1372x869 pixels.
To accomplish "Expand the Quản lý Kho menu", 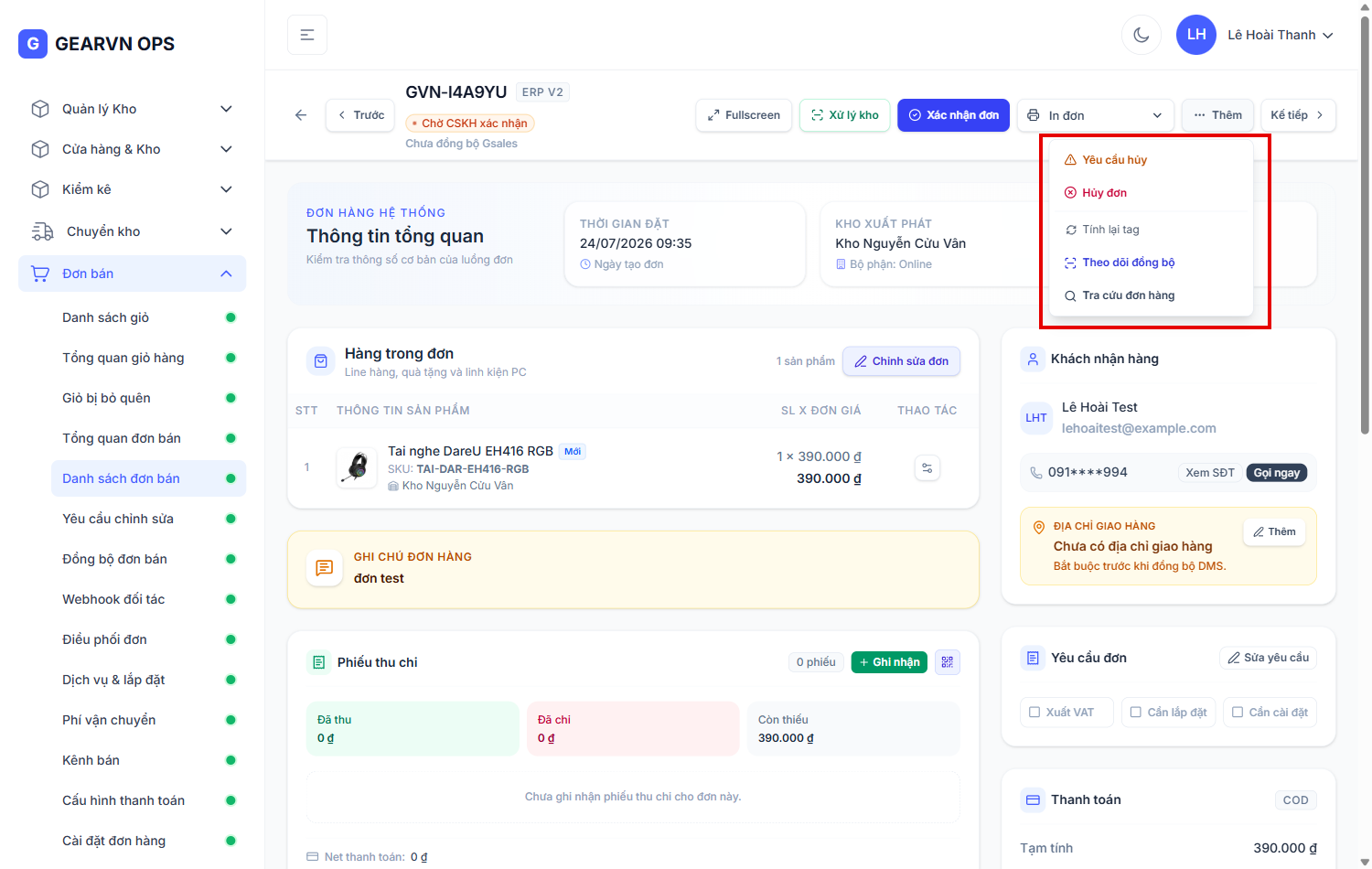I will [x=226, y=109].
